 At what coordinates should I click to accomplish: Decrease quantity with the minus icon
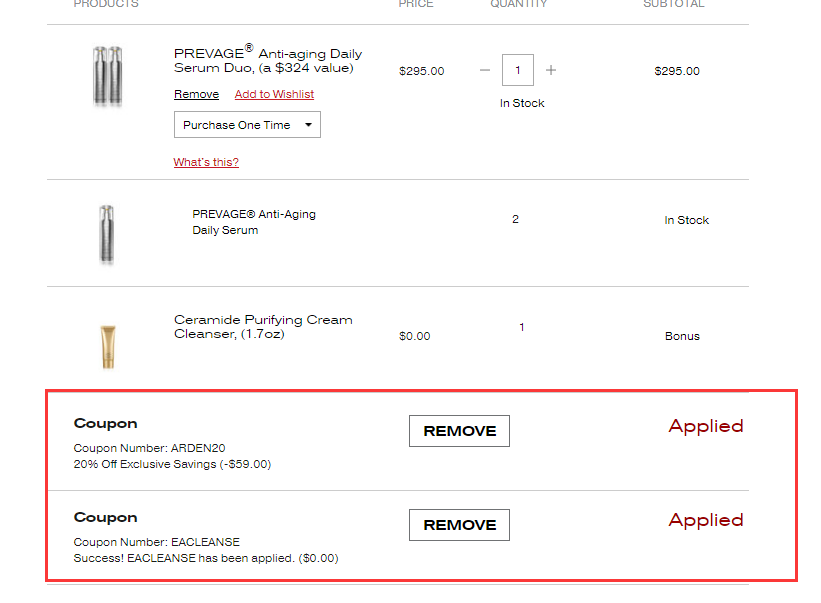[485, 71]
